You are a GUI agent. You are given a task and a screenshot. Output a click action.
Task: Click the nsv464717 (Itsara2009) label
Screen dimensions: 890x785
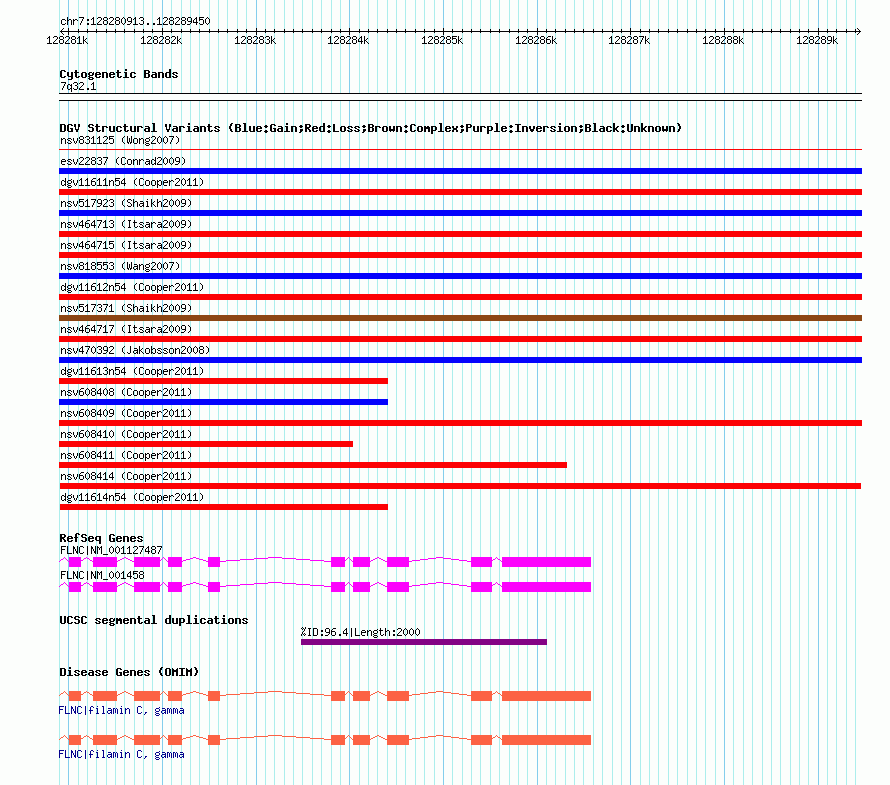[126, 329]
